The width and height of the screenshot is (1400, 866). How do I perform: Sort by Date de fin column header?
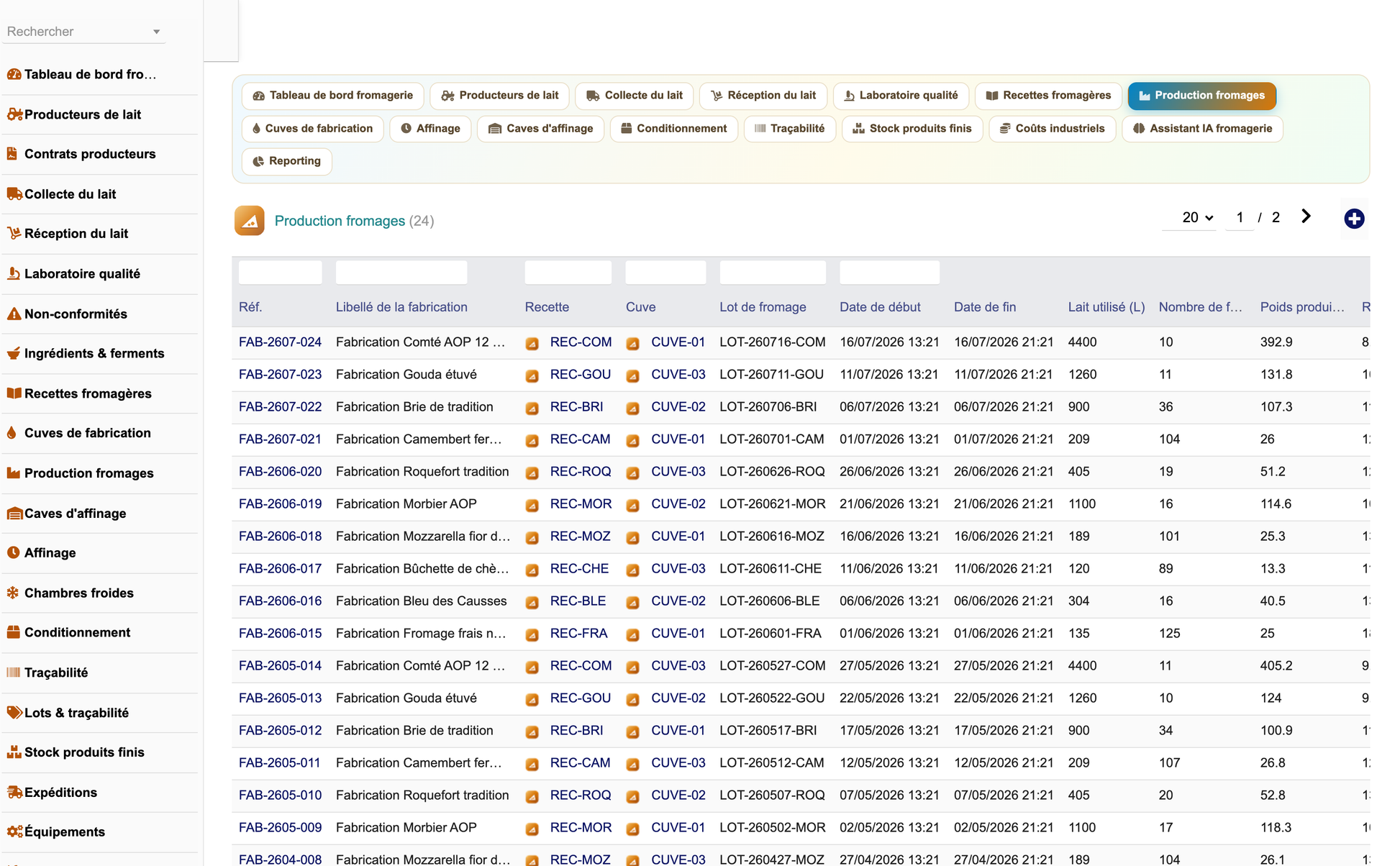point(985,307)
